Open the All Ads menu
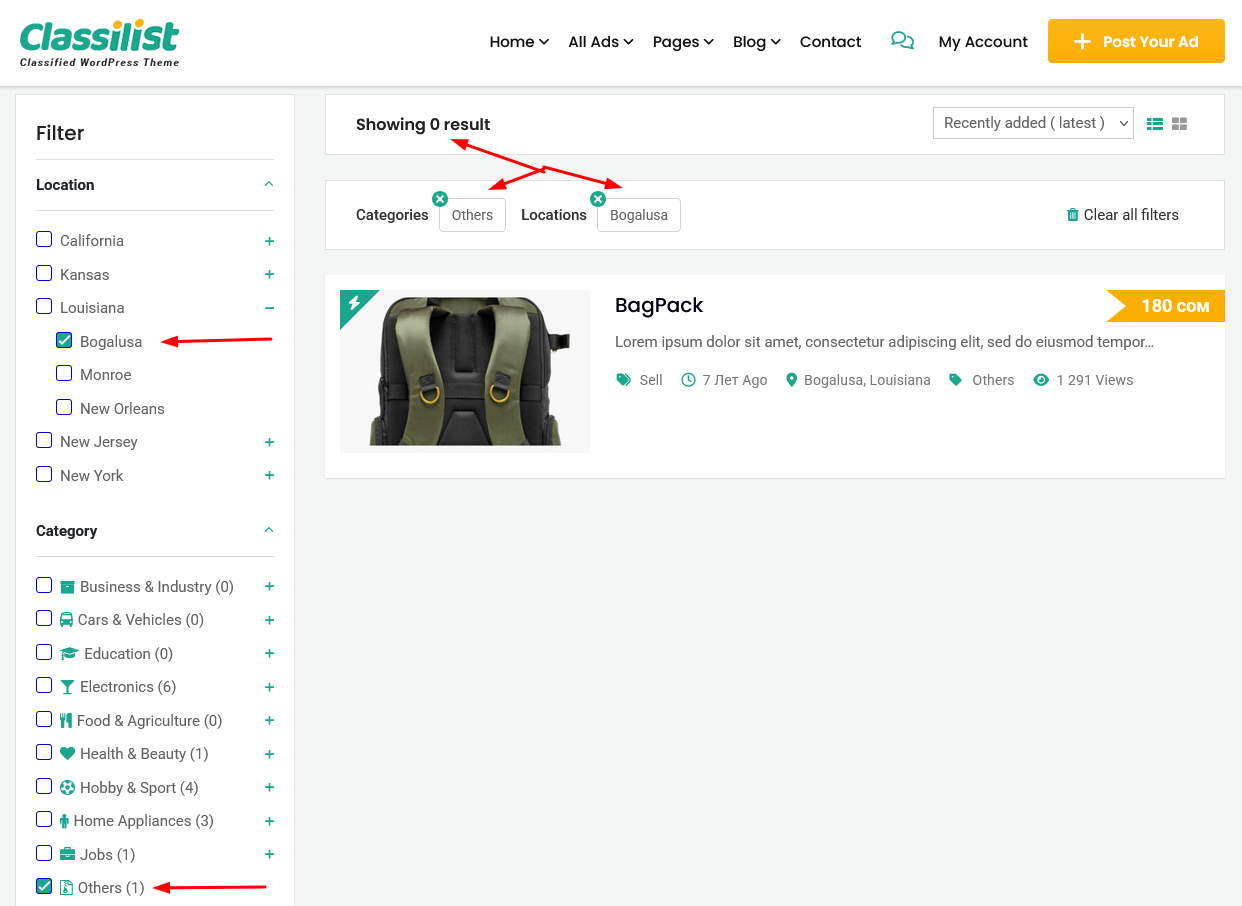The image size is (1242, 906). (x=601, y=42)
